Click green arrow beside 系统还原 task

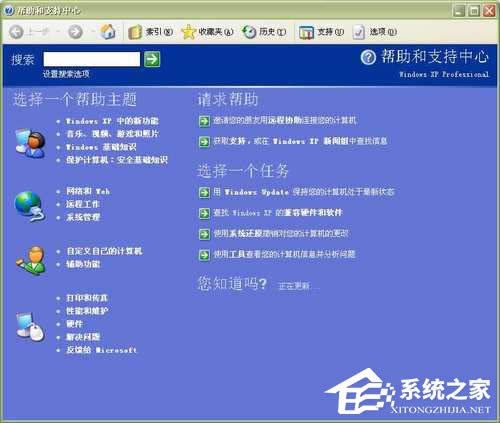click(x=204, y=234)
